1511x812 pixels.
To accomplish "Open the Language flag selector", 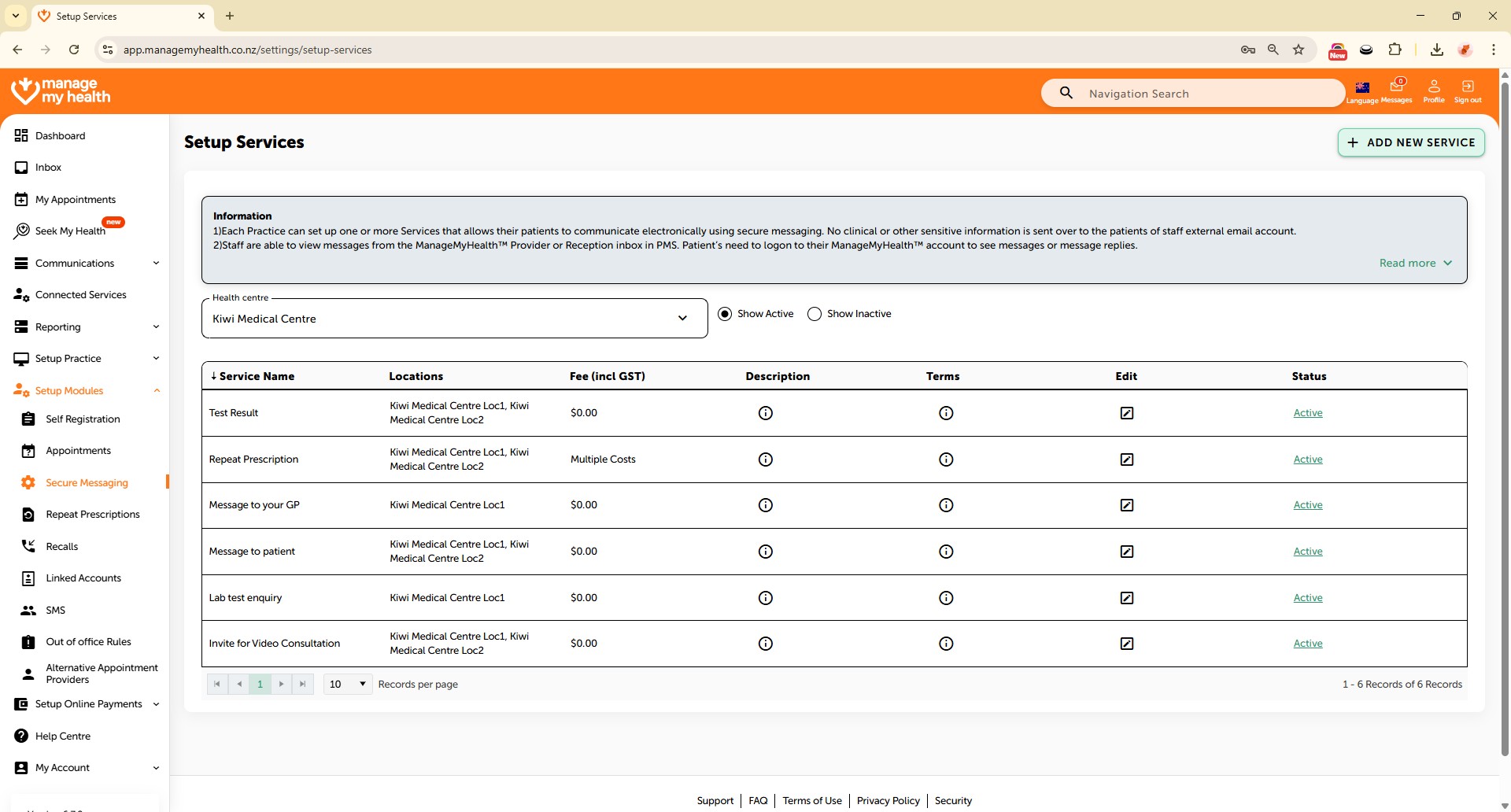I will [x=1362, y=90].
